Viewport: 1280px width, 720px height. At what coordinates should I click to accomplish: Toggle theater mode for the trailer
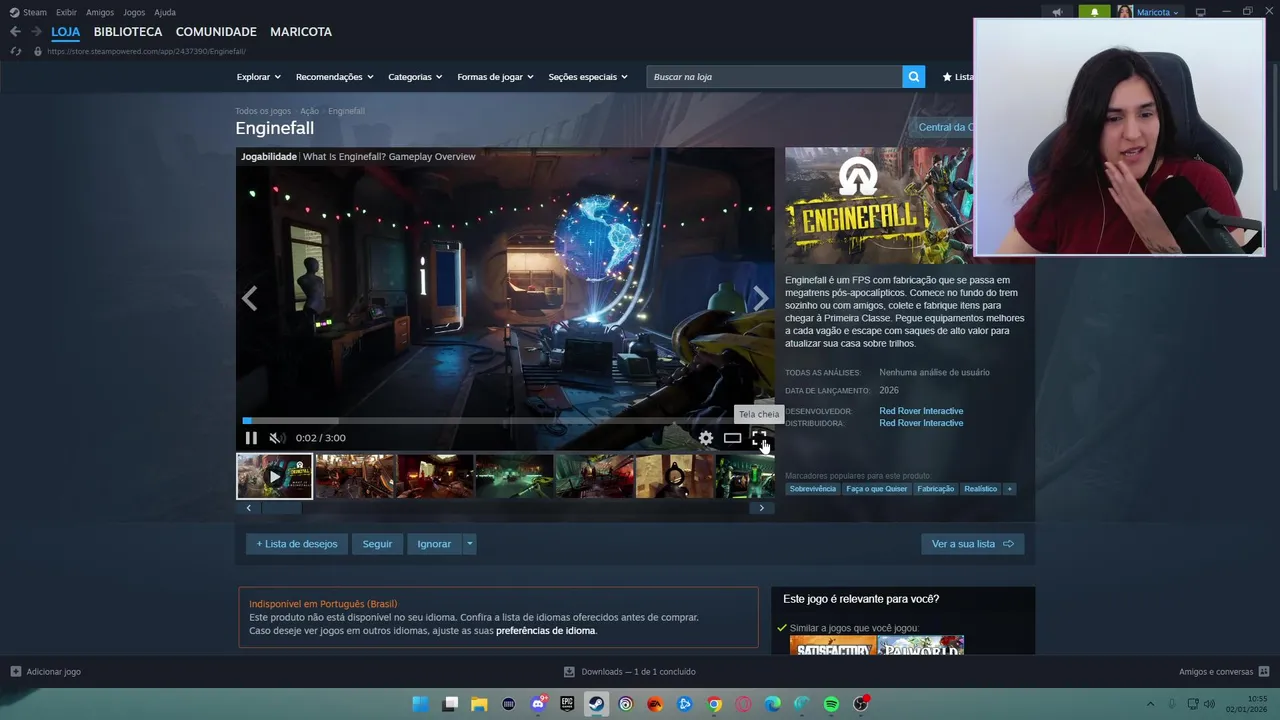(733, 438)
